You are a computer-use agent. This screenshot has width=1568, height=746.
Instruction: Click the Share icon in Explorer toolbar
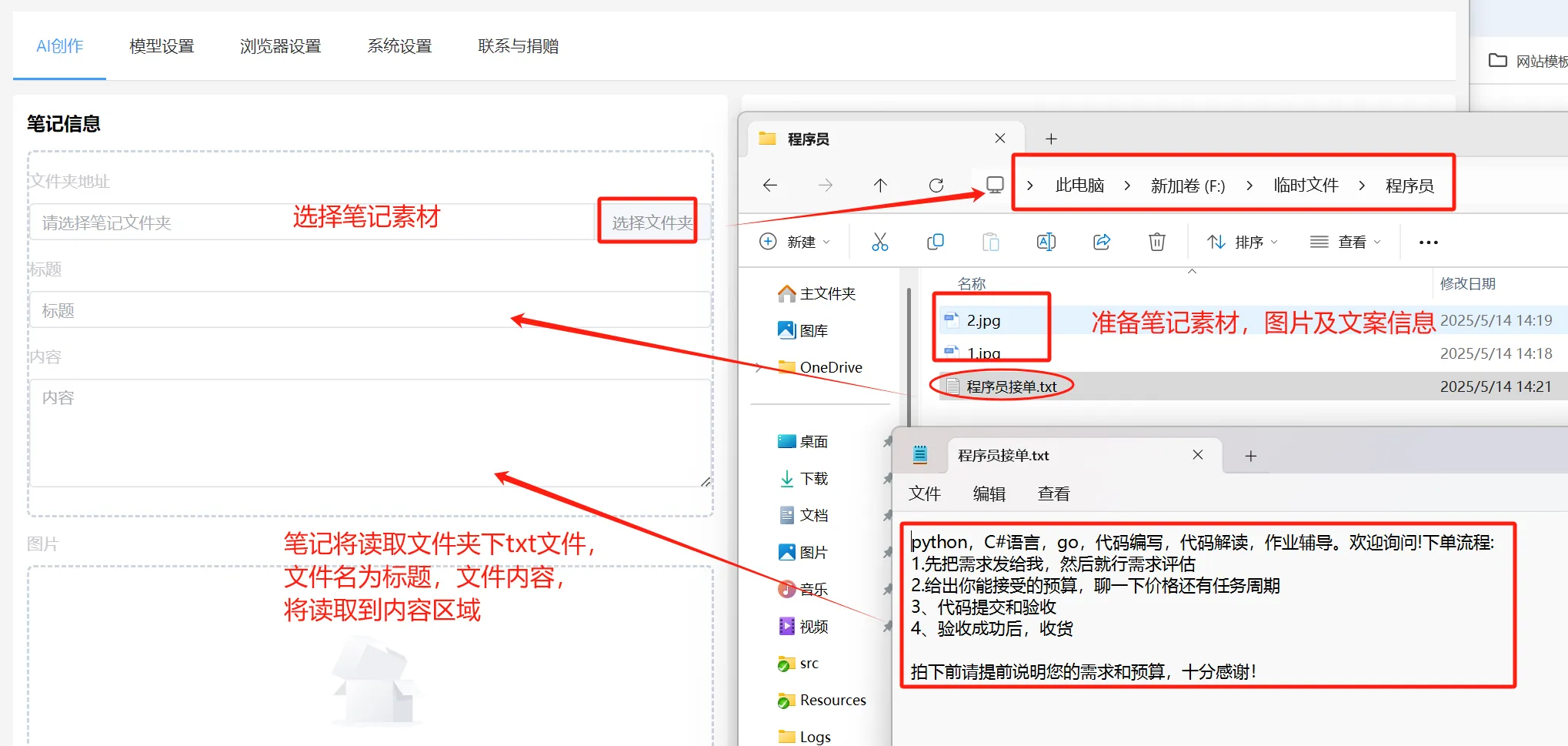(x=1101, y=242)
